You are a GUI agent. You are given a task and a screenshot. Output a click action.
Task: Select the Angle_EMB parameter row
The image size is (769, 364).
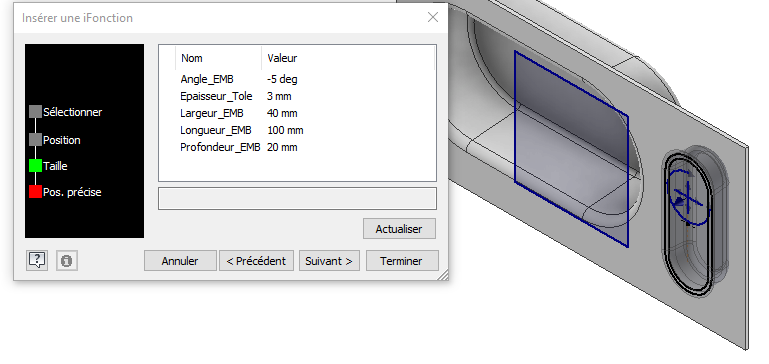coord(207,79)
